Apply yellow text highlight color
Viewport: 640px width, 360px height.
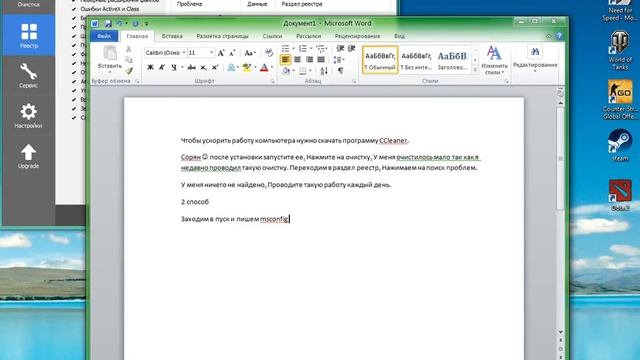[247, 67]
